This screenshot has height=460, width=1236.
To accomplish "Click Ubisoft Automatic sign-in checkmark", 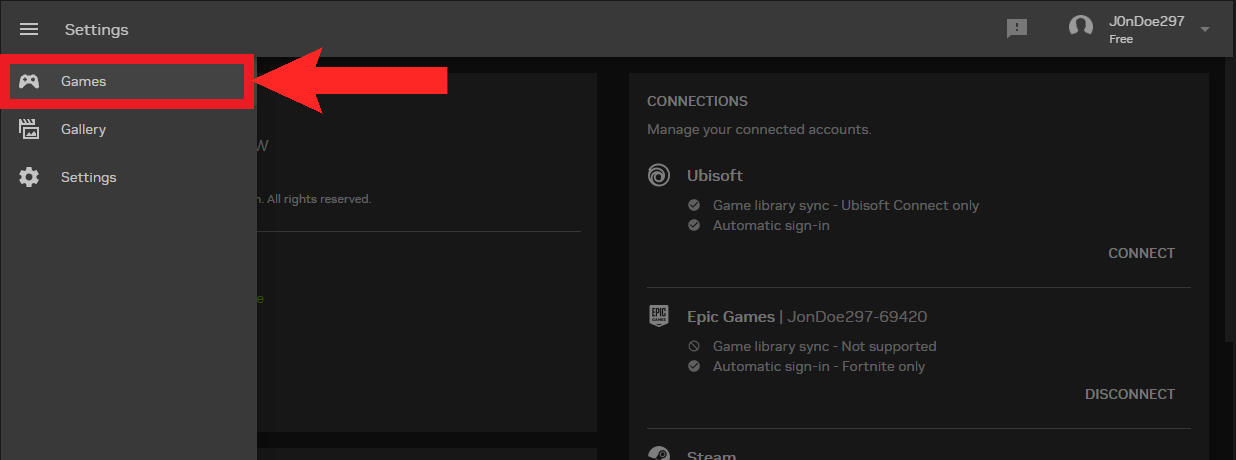I will [x=694, y=225].
